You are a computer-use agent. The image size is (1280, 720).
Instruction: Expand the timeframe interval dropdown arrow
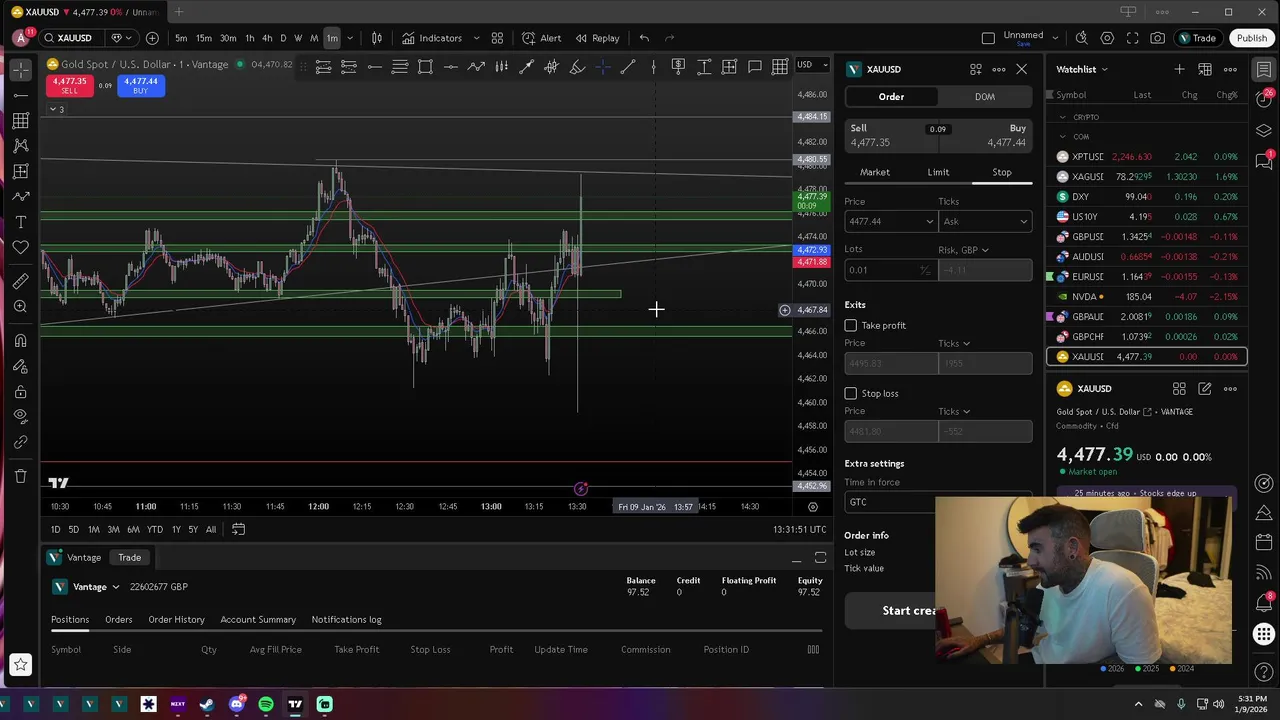[x=350, y=38]
